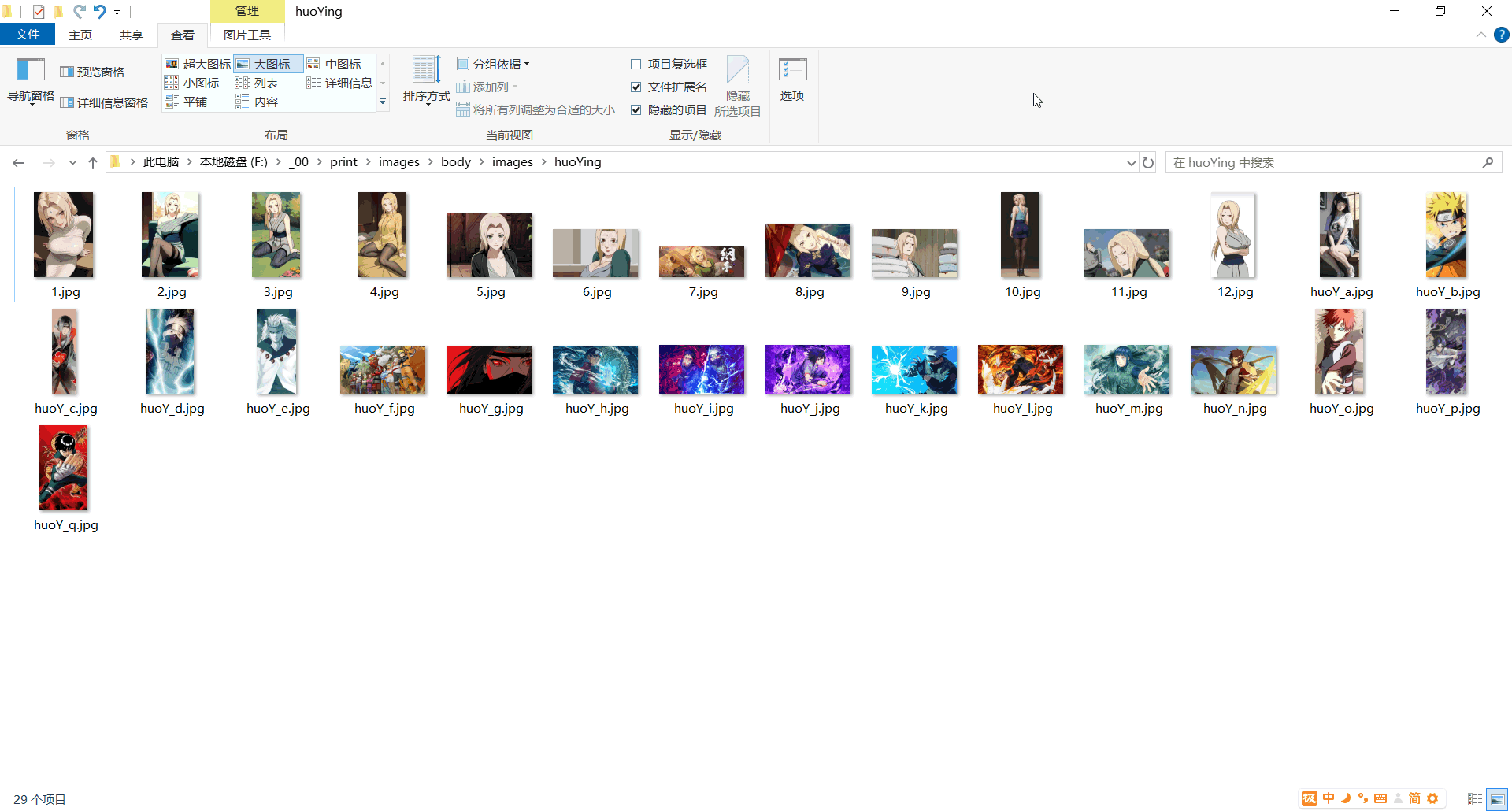Navigate to body folder in breadcrumb
1512x811 pixels.
[455, 162]
